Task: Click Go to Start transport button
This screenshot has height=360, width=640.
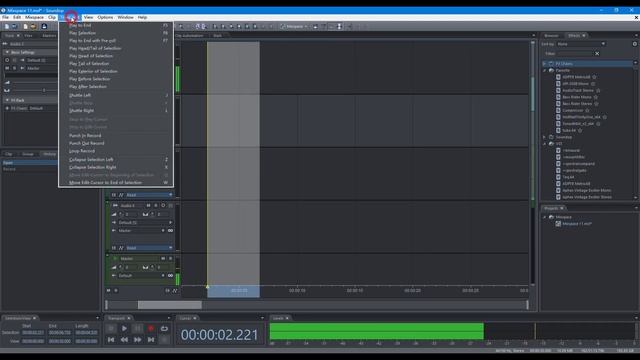Action: (x=111, y=339)
